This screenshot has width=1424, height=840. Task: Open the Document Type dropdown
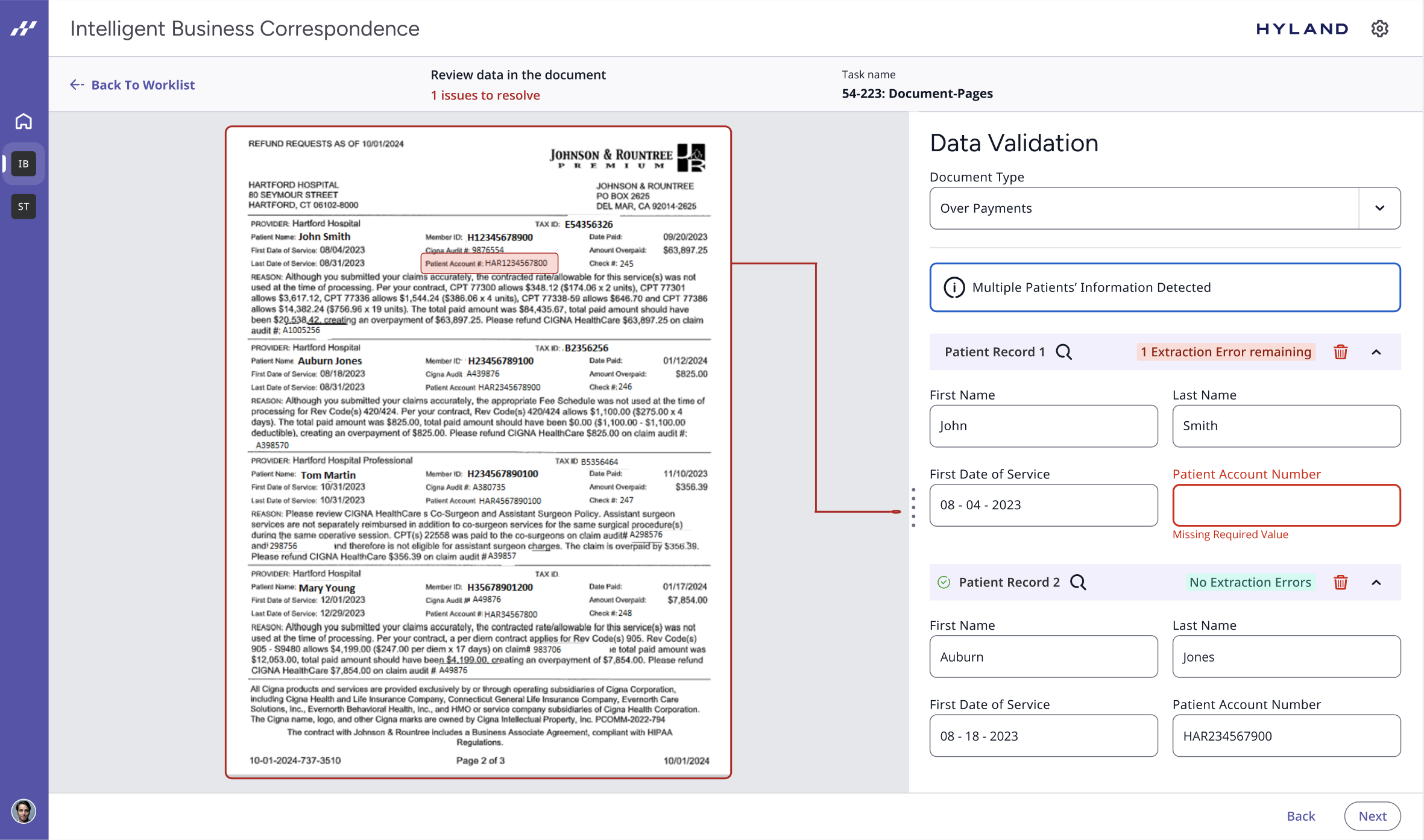tap(1379, 208)
